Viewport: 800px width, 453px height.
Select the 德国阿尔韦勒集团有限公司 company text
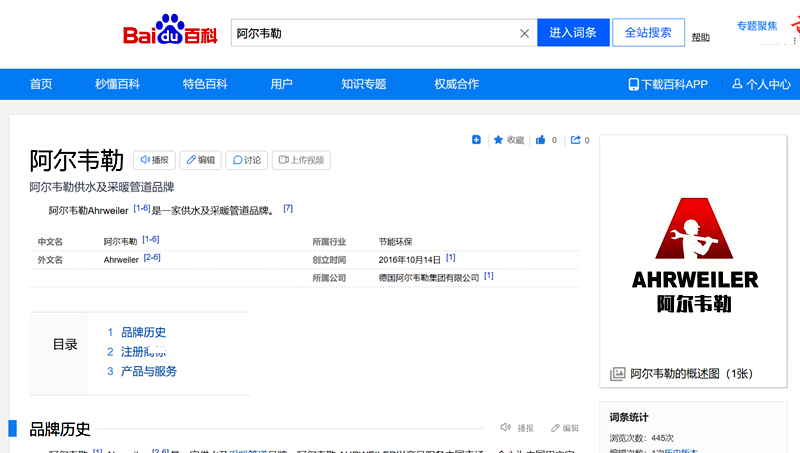[x=429, y=278]
